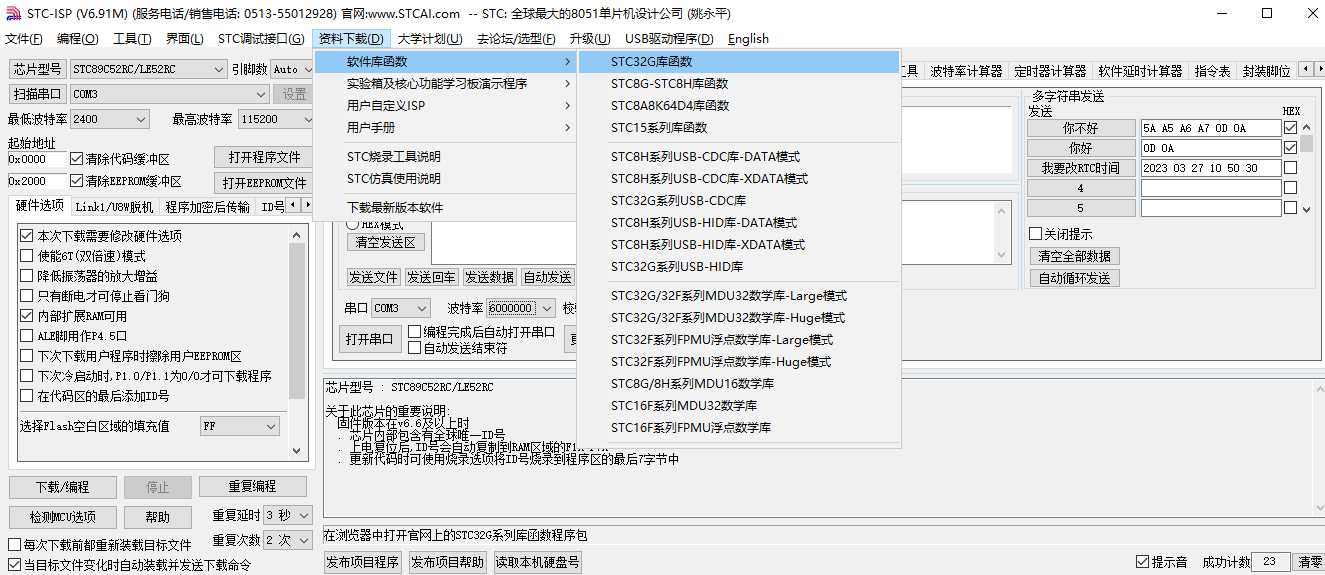
Task: Open the 大学计划(U) menu
Action: pos(430,39)
